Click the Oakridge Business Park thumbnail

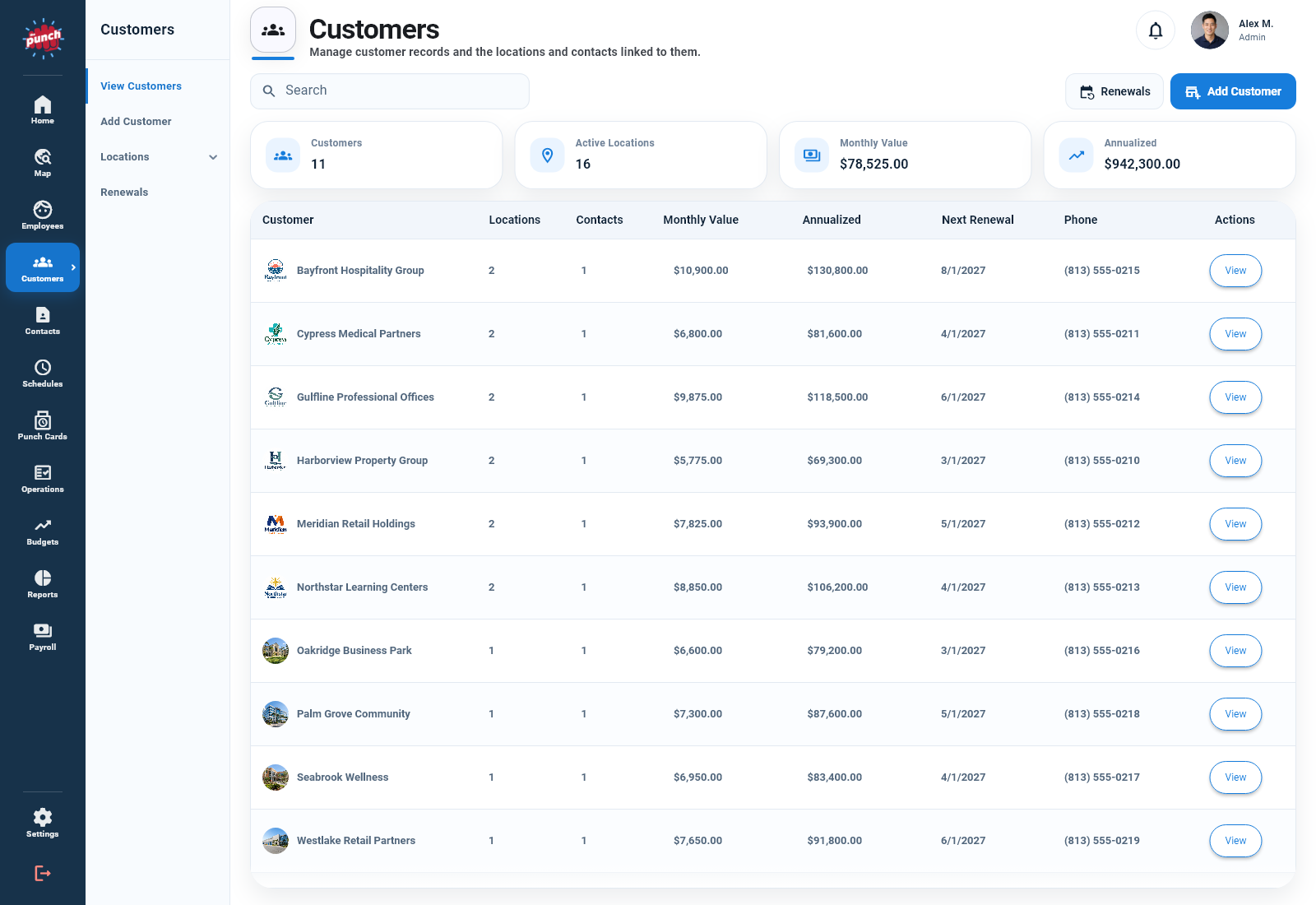[276, 651]
